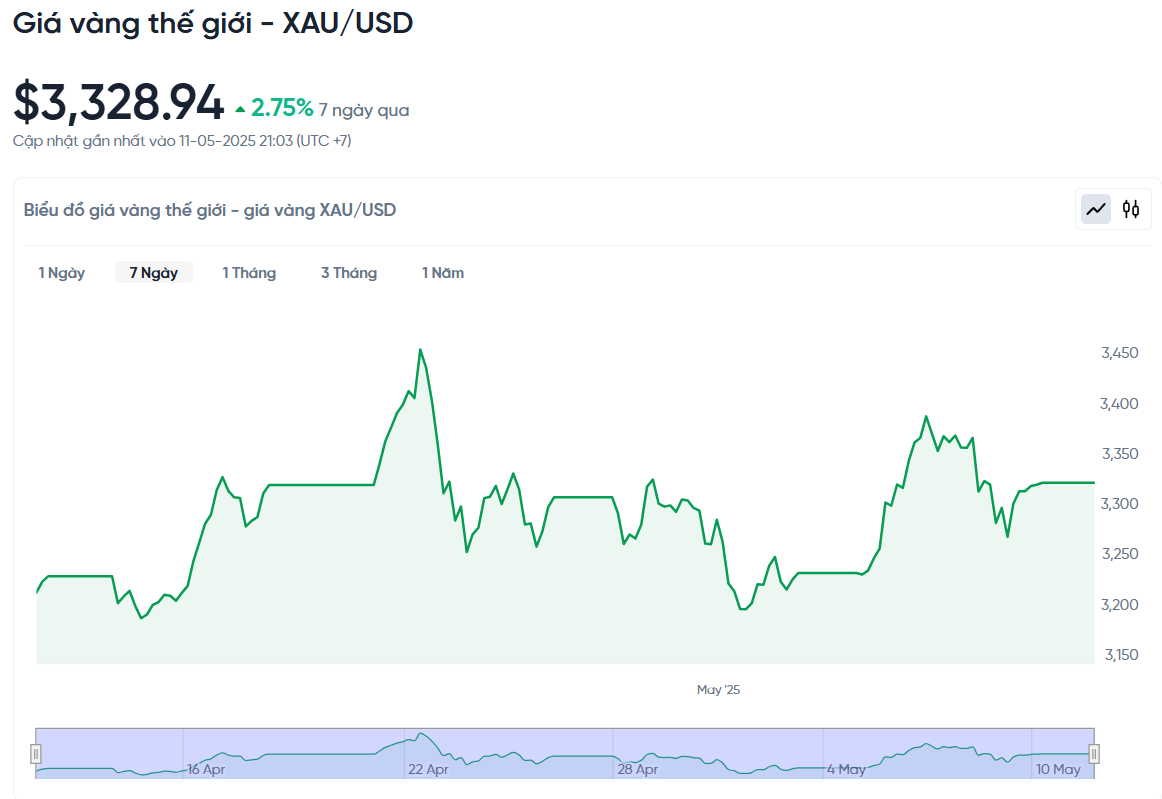Choose the 1 Tháng range tab
Viewport: 1162px width, 799px height.
[249, 273]
